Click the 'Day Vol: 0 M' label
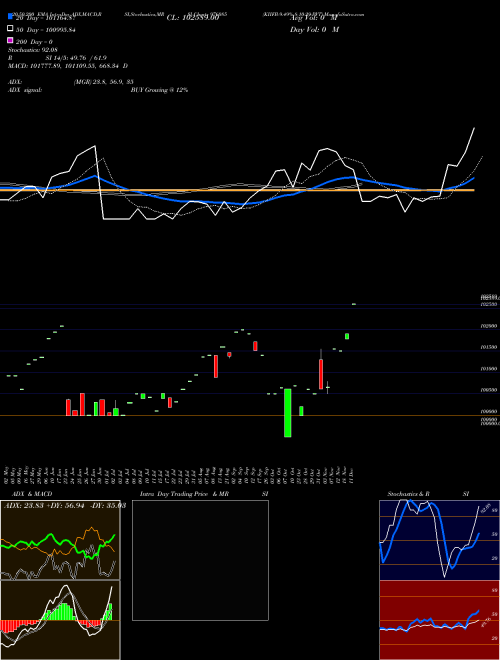 click(314, 29)
